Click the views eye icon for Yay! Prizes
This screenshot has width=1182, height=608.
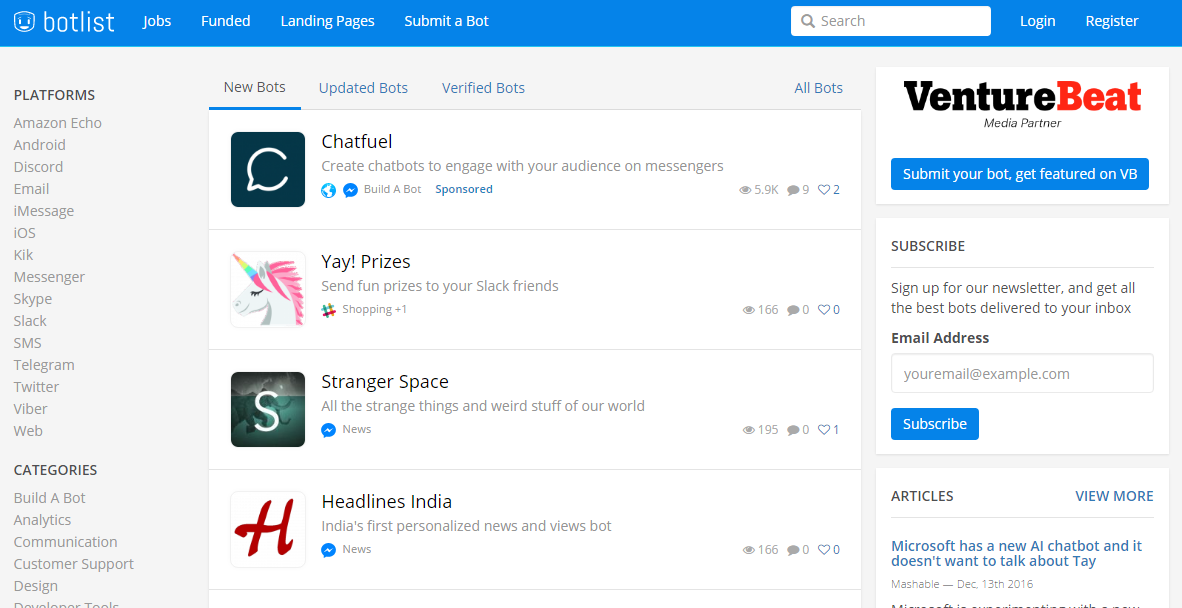click(749, 310)
